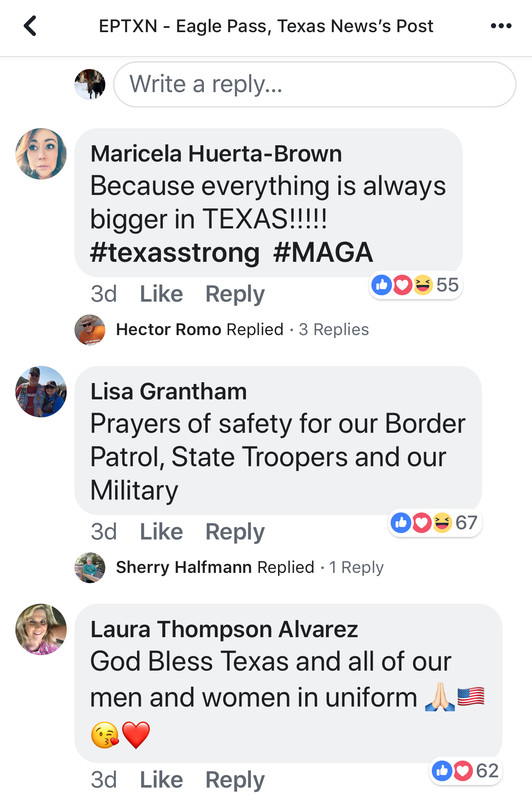This screenshot has height=800, width=532.
Task: Like Laura Thompson Alvarez's comment
Action: pos(161,780)
